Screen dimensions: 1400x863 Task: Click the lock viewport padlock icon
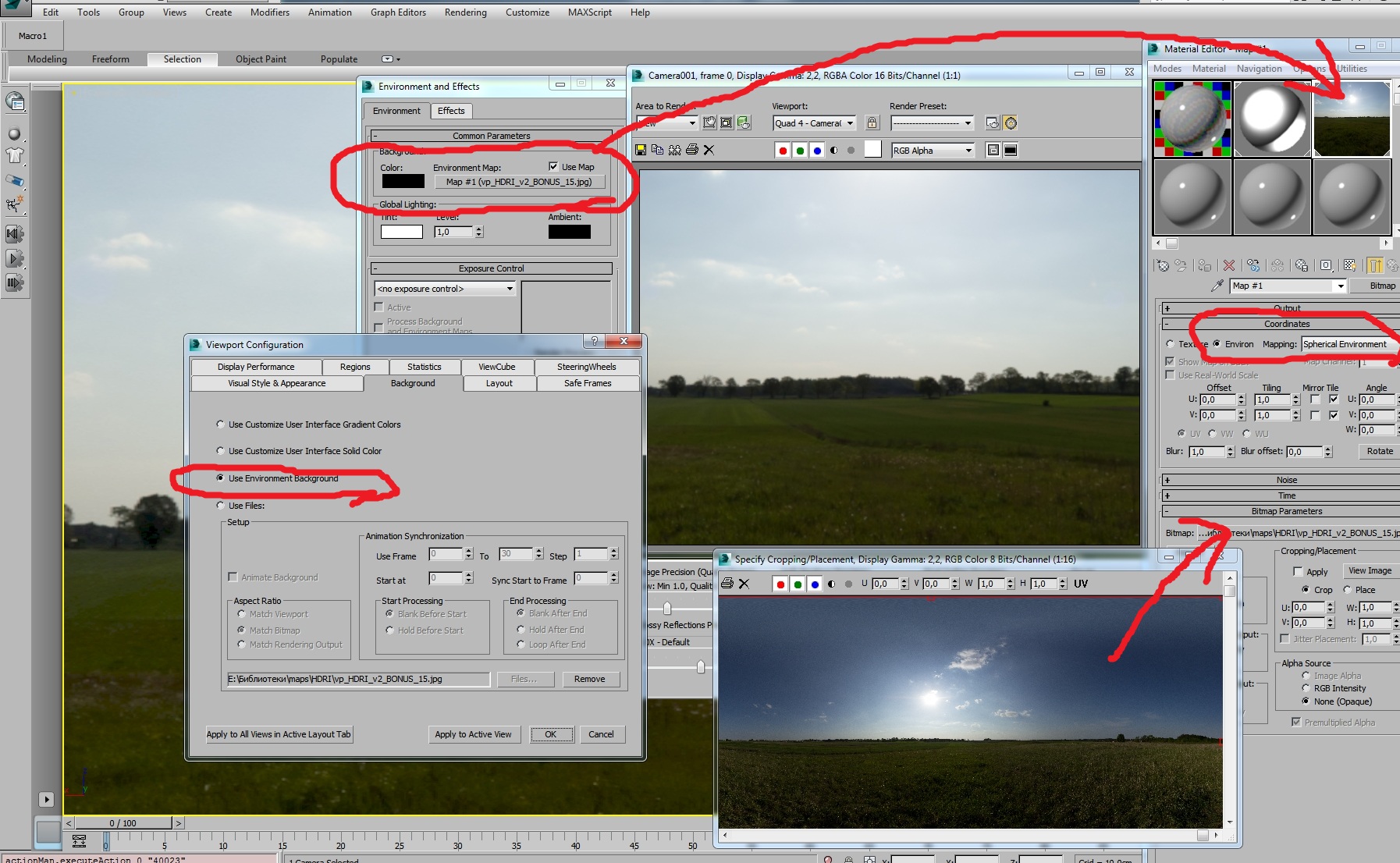tap(872, 123)
